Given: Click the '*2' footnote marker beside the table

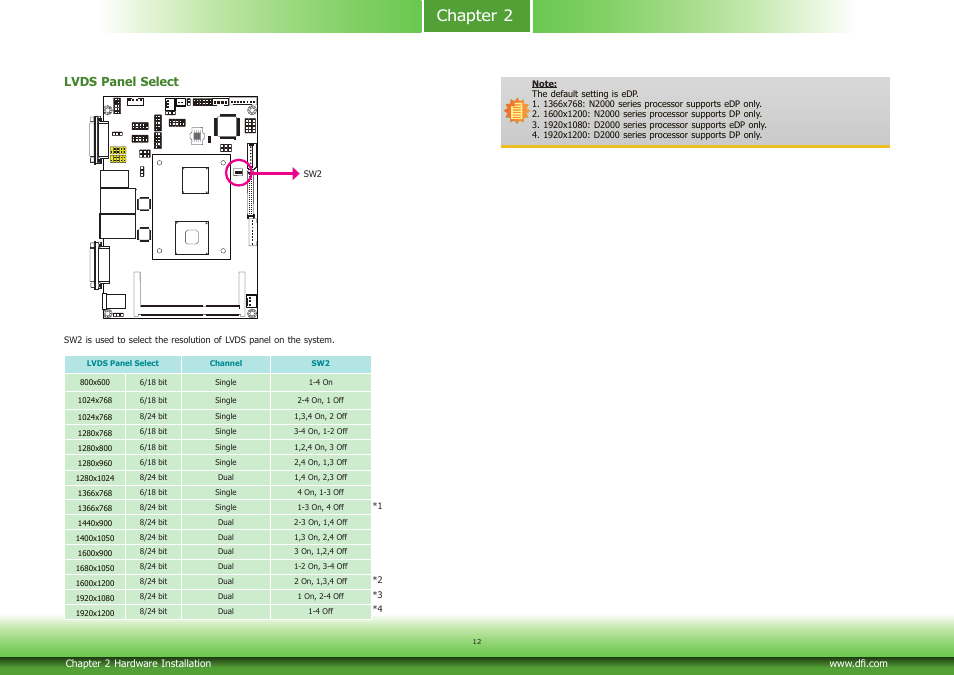Looking at the screenshot, I should [x=377, y=580].
